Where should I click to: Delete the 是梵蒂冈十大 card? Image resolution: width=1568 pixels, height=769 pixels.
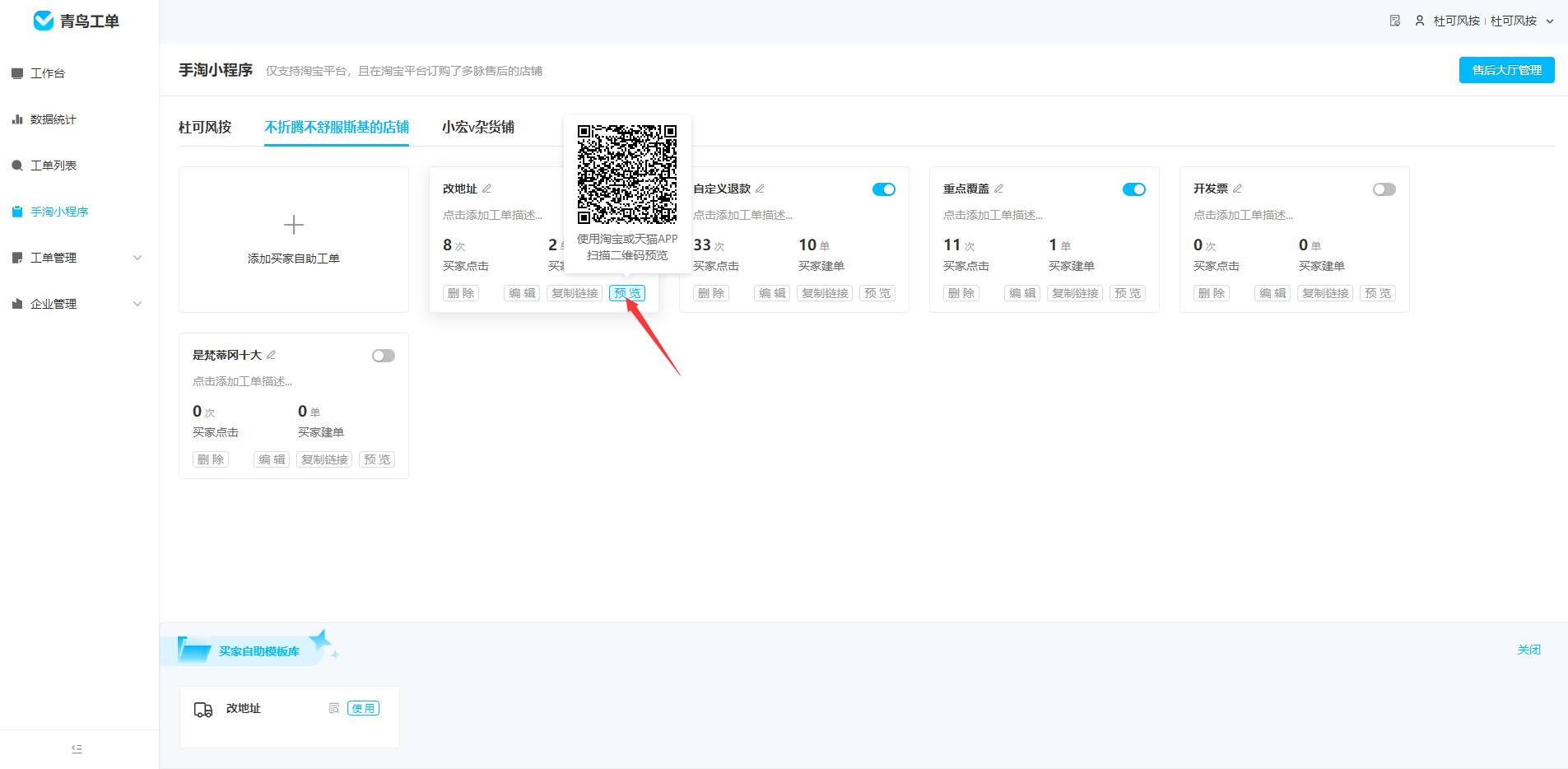coord(211,459)
